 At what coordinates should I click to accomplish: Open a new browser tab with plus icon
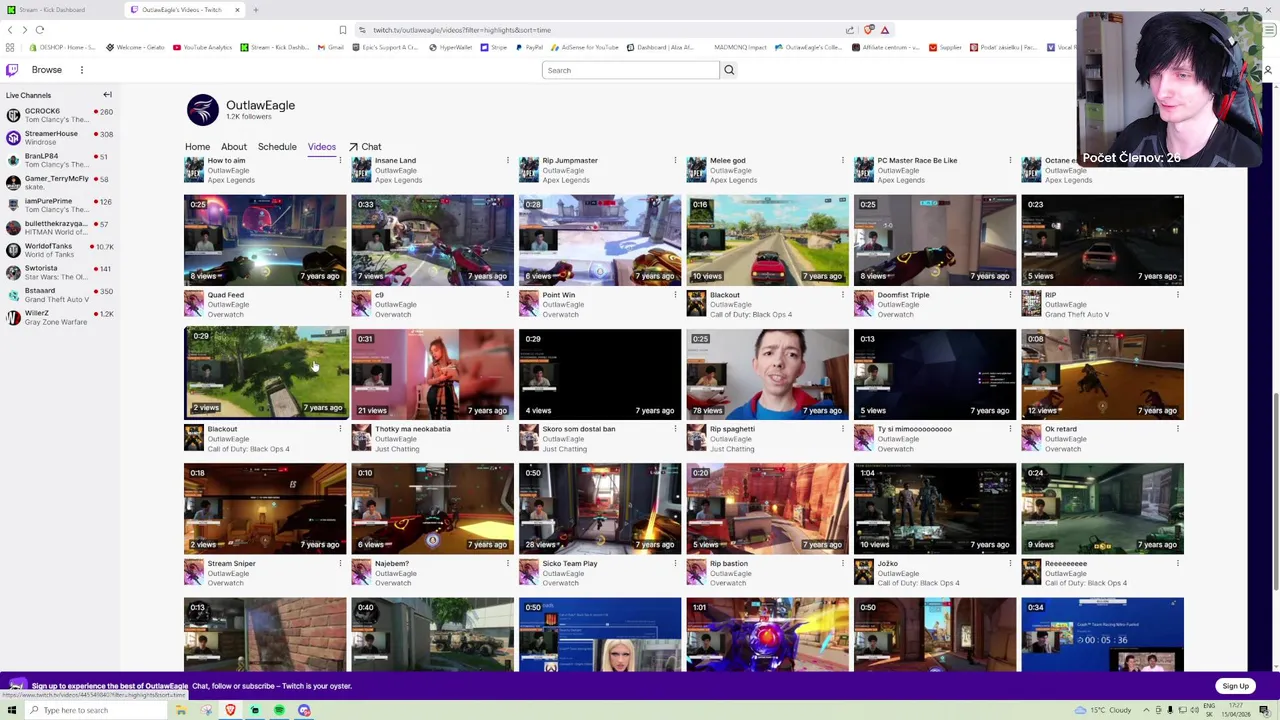pyautogui.click(x=256, y=10)
